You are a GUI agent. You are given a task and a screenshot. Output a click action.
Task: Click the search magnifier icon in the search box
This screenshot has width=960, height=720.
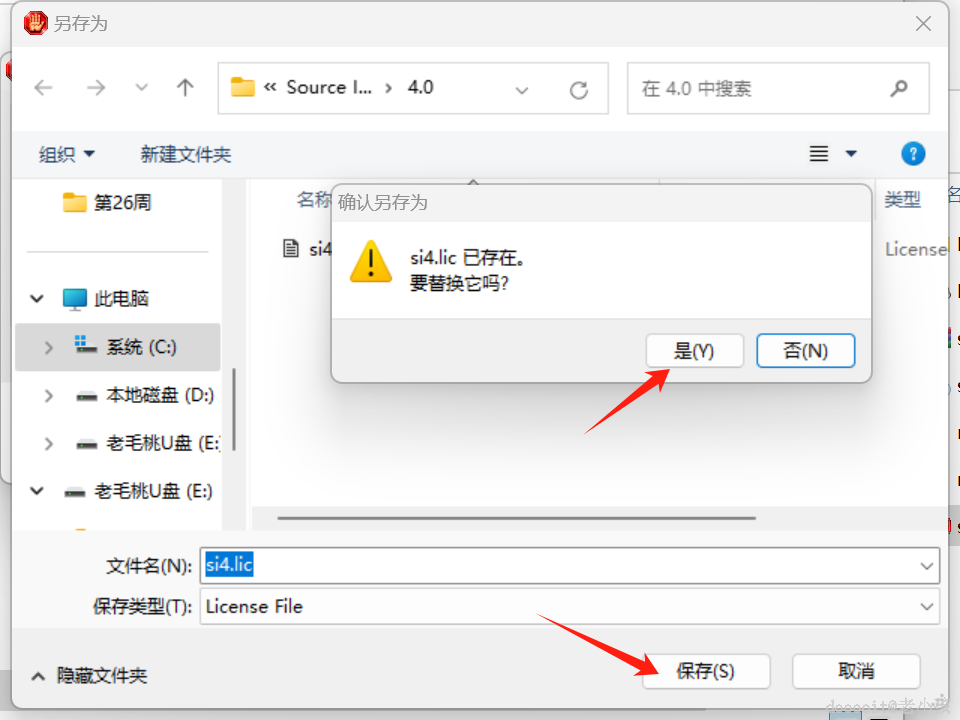tap(899, 88)
